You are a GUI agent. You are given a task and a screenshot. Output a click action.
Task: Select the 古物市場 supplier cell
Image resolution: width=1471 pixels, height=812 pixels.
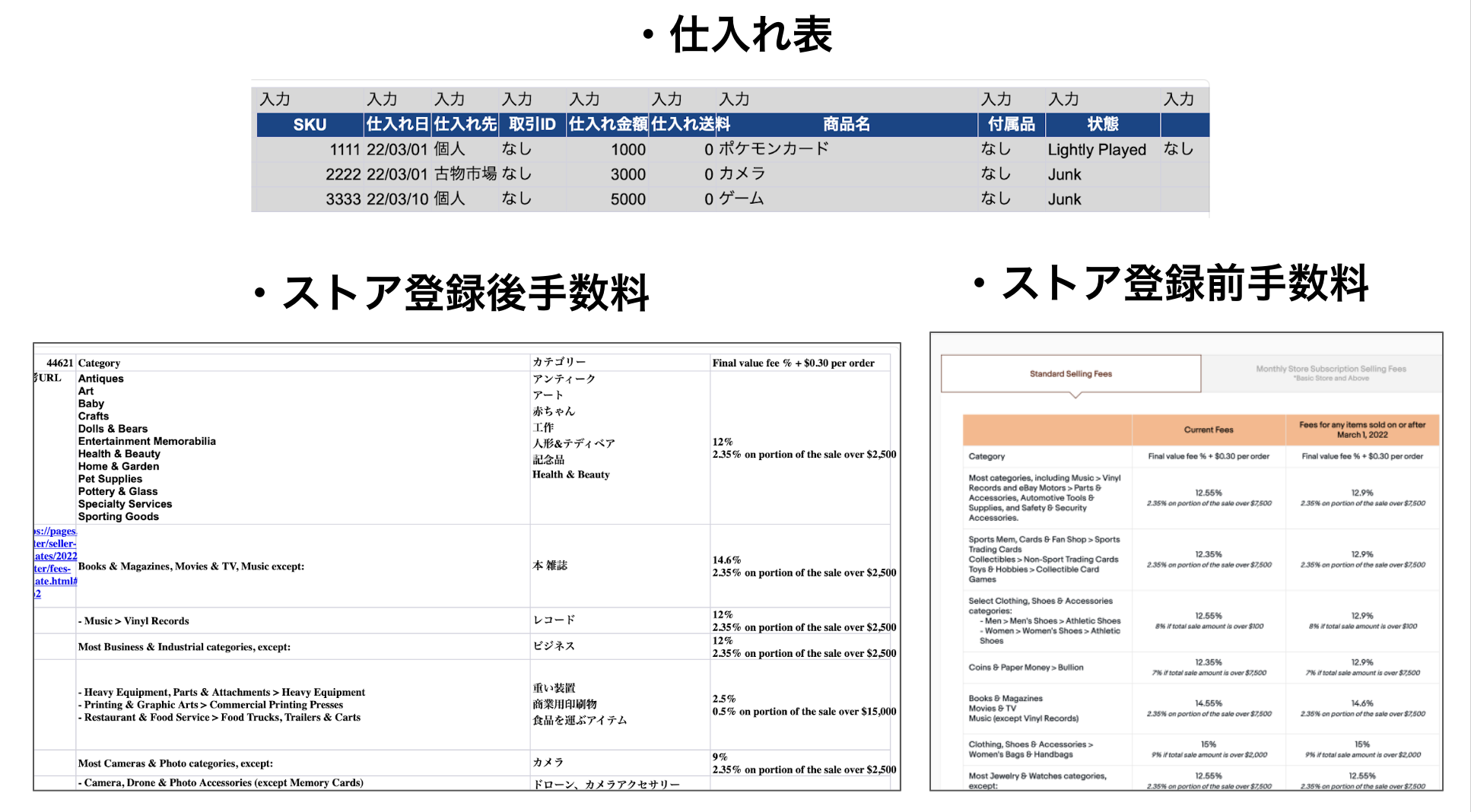coord(465,175)
